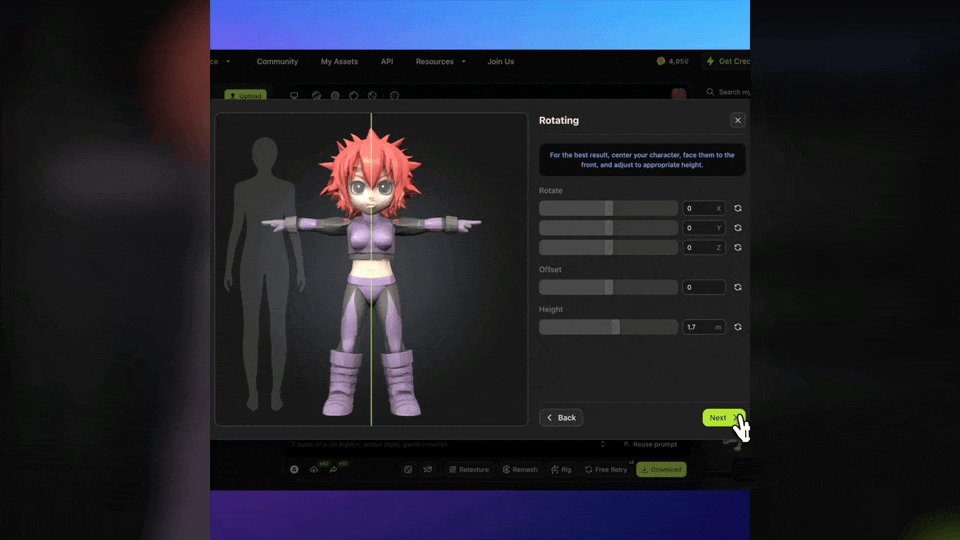Reset the Height value

738,327
